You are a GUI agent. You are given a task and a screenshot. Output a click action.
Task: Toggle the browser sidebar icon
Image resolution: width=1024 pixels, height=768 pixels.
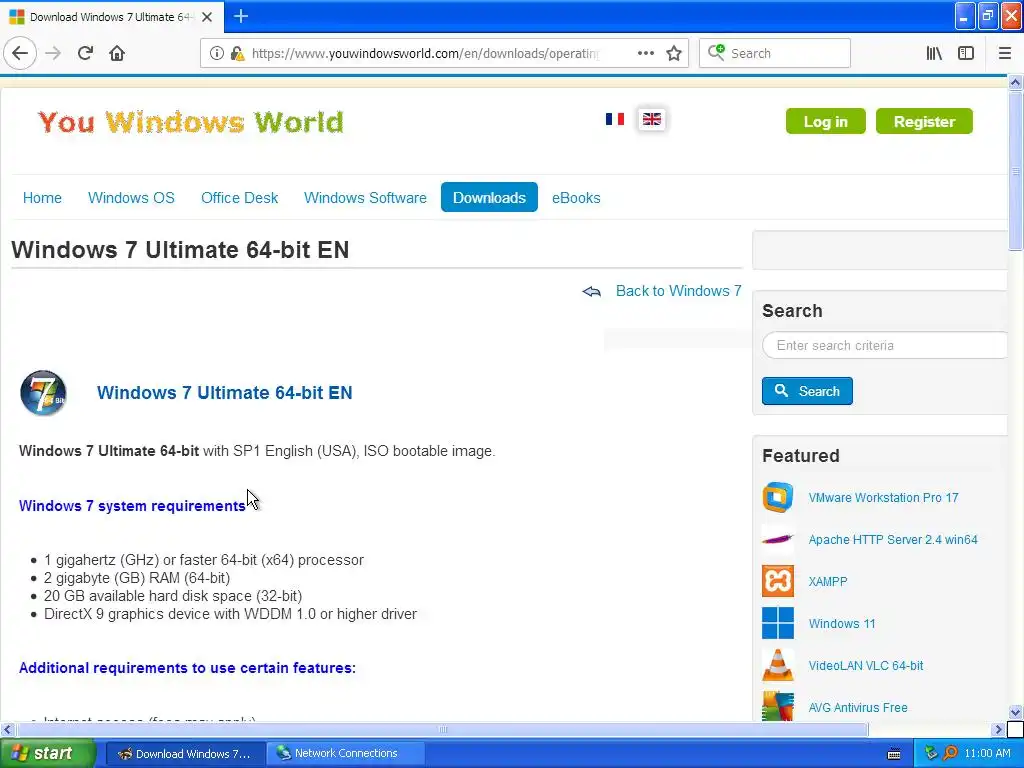pos(966,53)
